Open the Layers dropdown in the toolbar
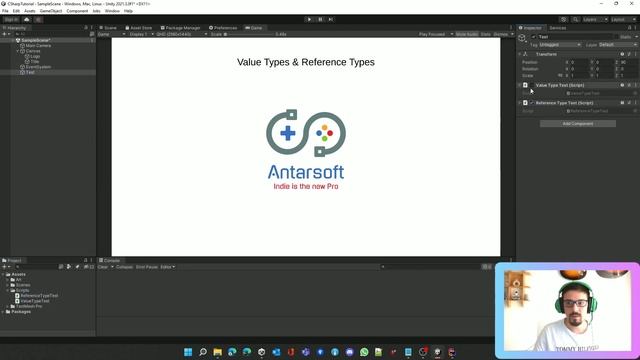The width and height of the screenshot is (640, 360). pyautogui.click(x=595, y=20)
